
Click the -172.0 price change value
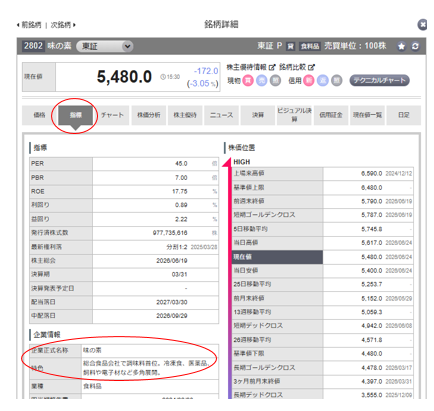[x=206, y=71]
